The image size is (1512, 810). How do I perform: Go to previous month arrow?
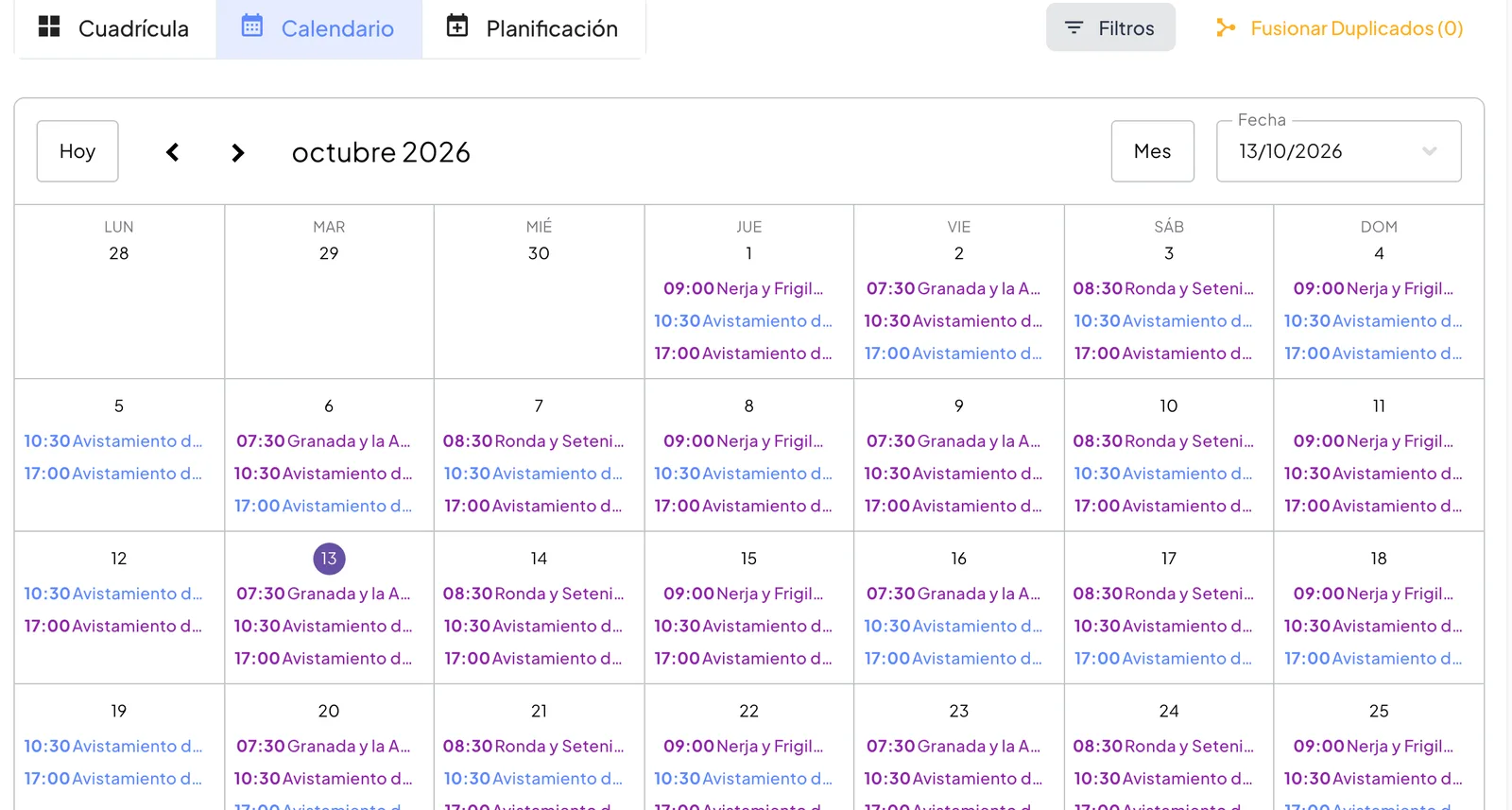pos(172,152)
